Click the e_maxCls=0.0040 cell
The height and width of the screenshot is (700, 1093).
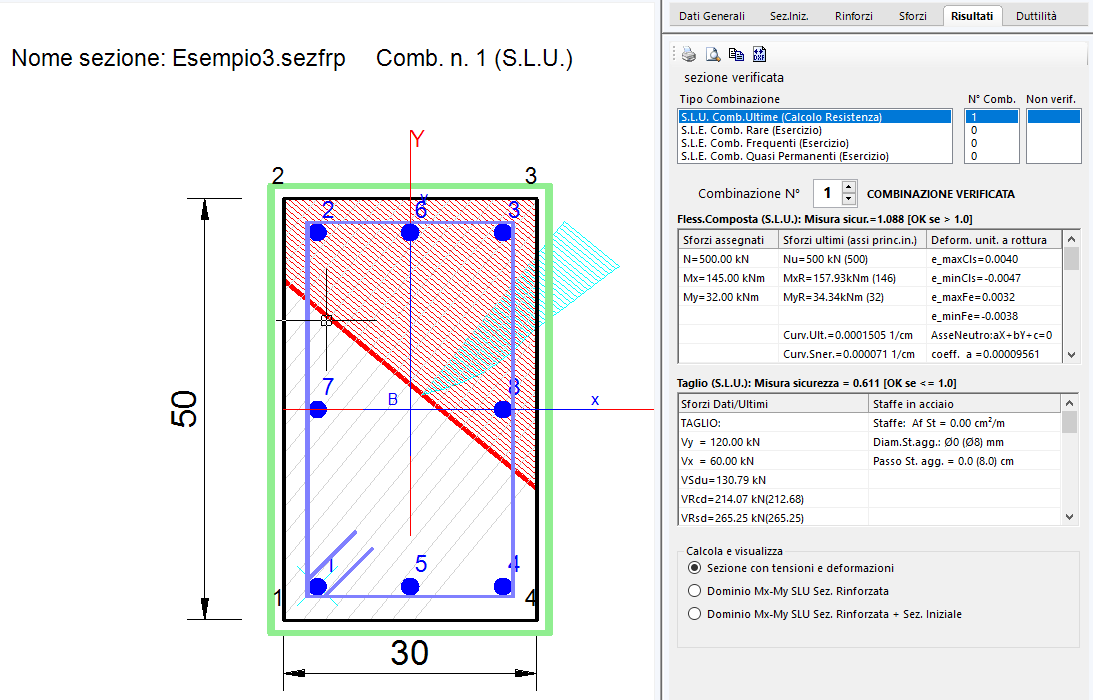993,259
